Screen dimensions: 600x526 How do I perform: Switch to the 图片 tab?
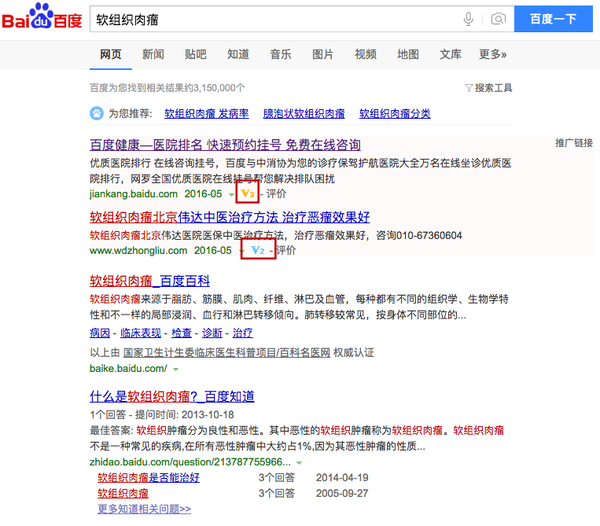pyautogui.click(x=323, y=54)
